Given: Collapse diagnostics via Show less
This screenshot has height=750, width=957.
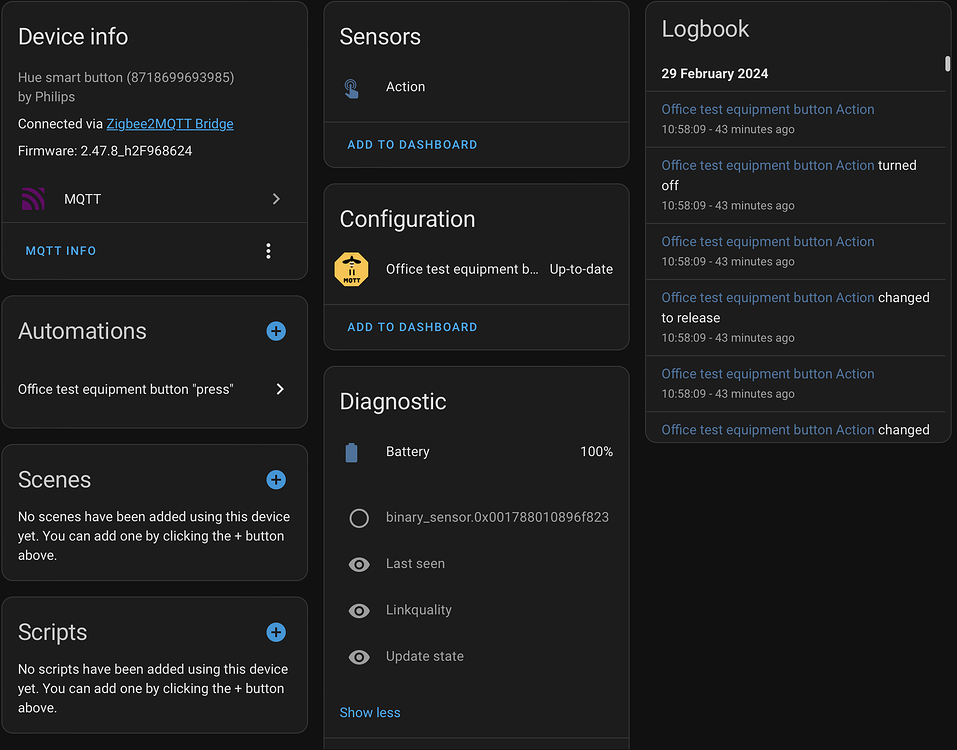Looking at the screenshot, I should 370,712.
